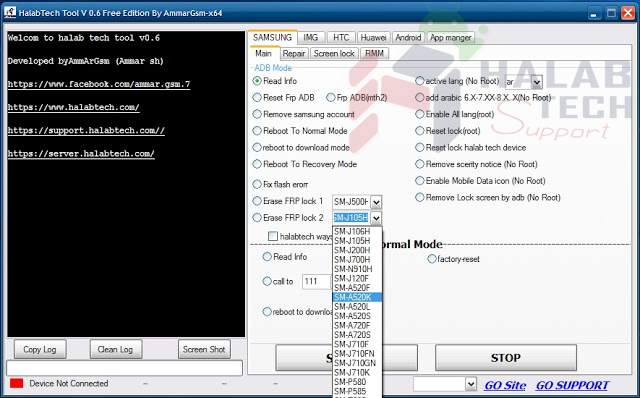Choose SM-A520L from model list
640x398 pixels.
coord(357,307)
